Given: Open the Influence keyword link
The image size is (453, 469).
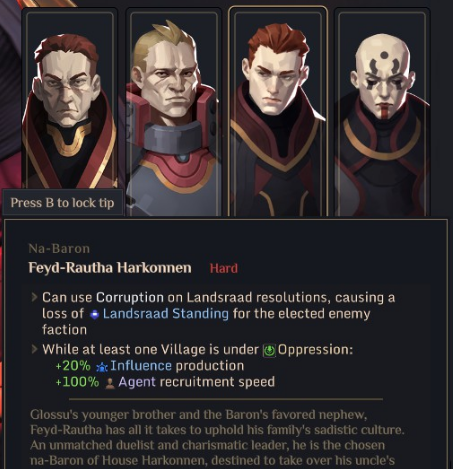Looking at the screenshot, I should click(x=141, y=366).
